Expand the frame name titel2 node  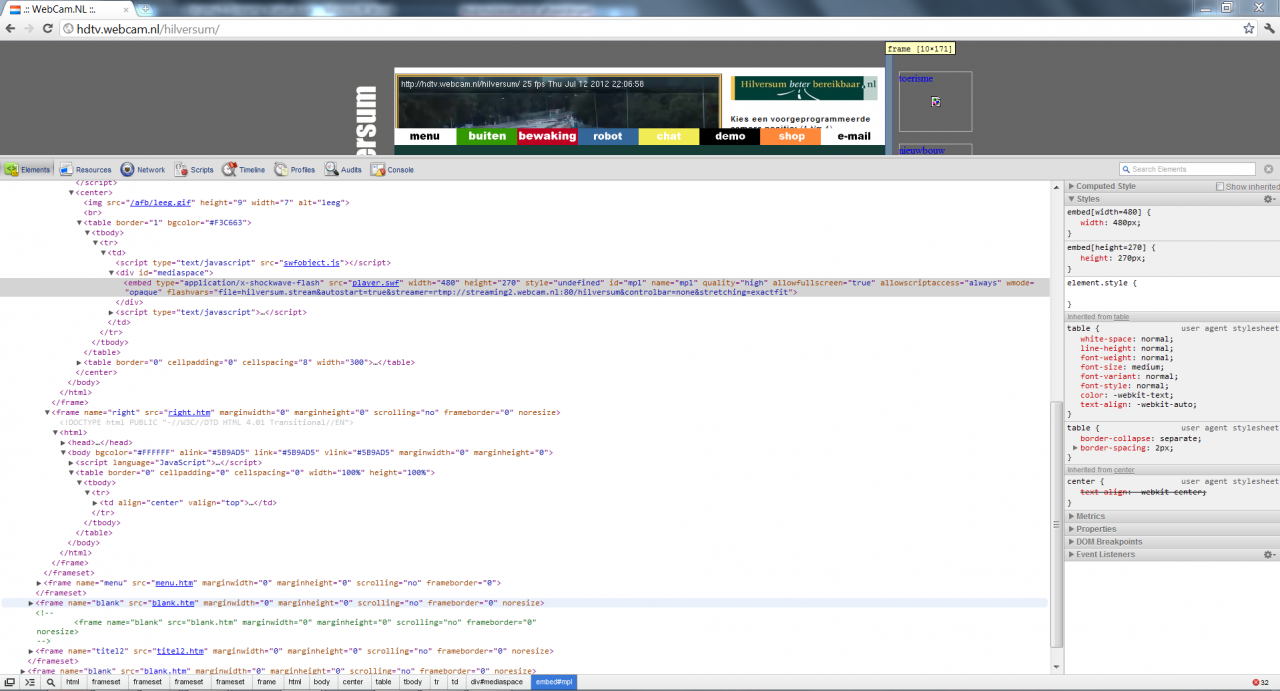(32, 651)
